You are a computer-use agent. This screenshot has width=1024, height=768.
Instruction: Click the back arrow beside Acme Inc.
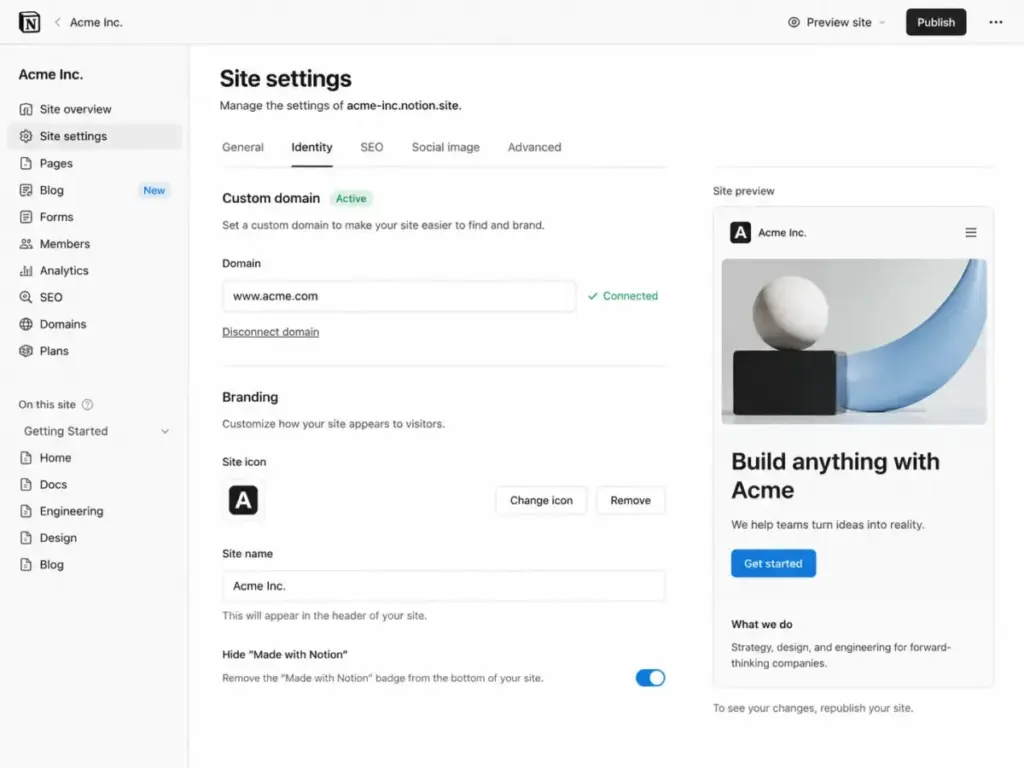(57, 22)
